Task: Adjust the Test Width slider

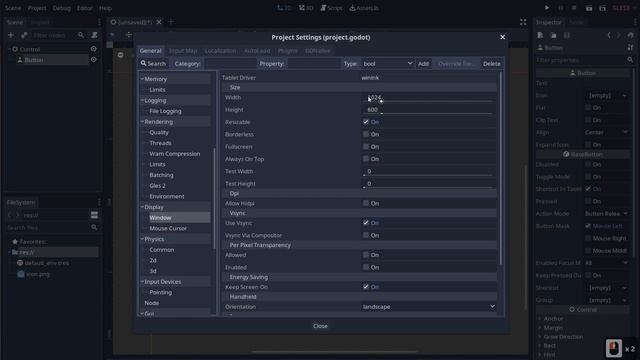Action: click(x=427, y=175)
